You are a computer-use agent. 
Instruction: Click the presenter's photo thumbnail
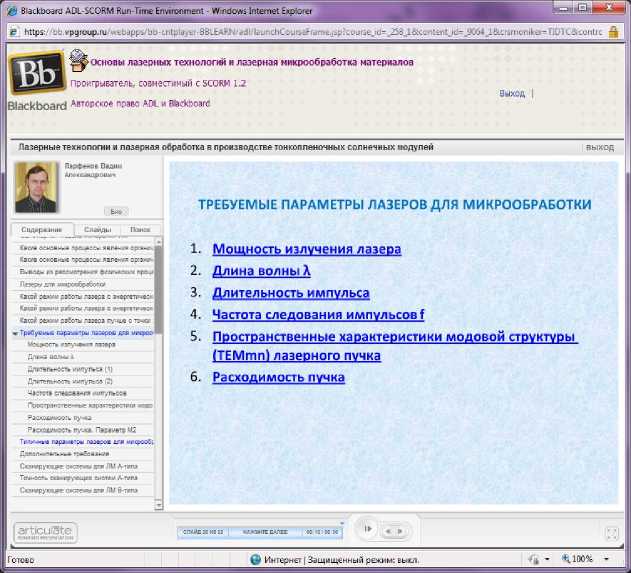(37, 186)
